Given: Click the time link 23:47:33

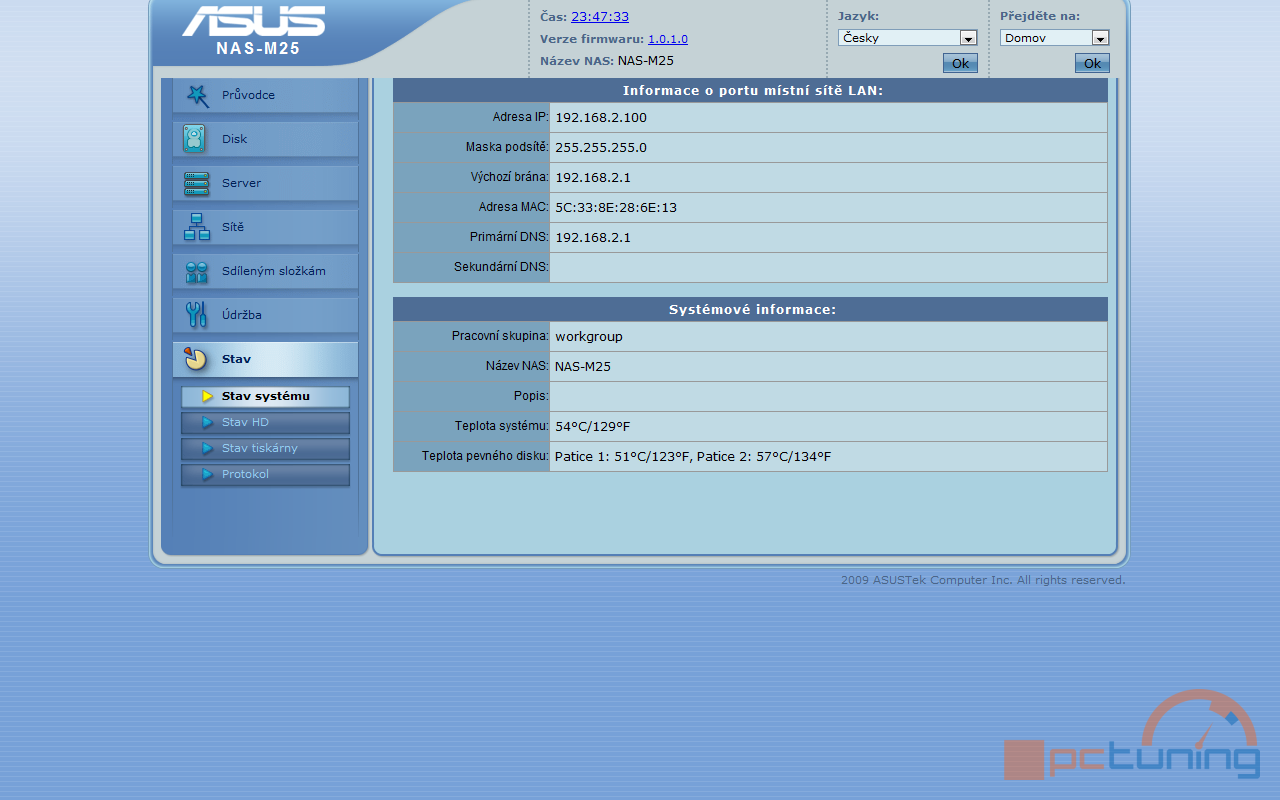Looking at the screenshot, I should pyautogui.click(x=600, y=17).
